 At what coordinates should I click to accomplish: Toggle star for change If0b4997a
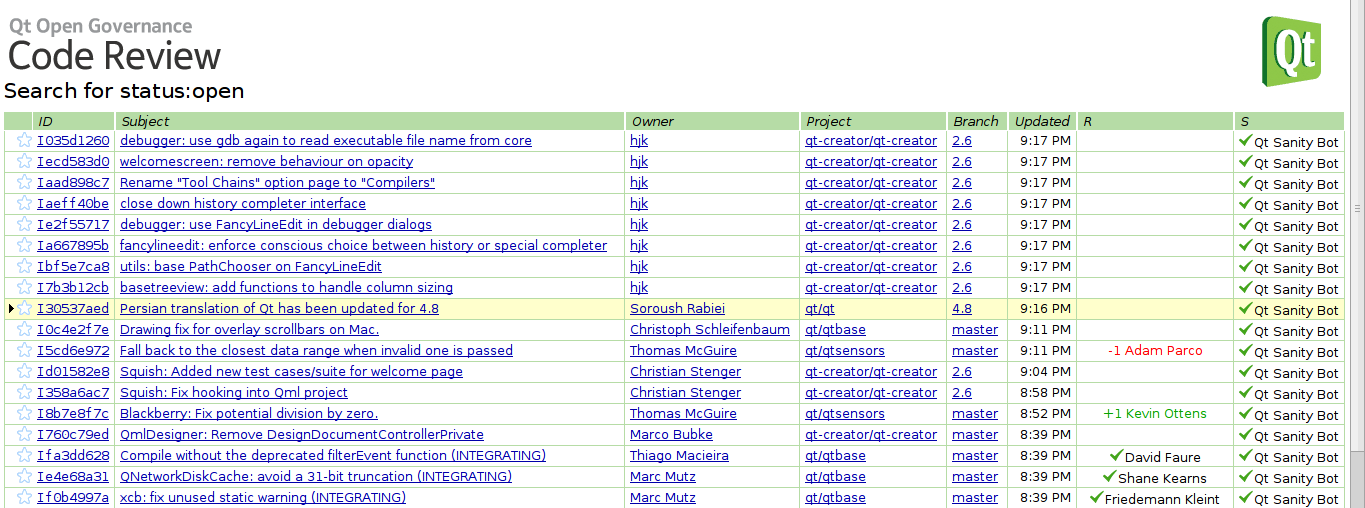(25, 498)
